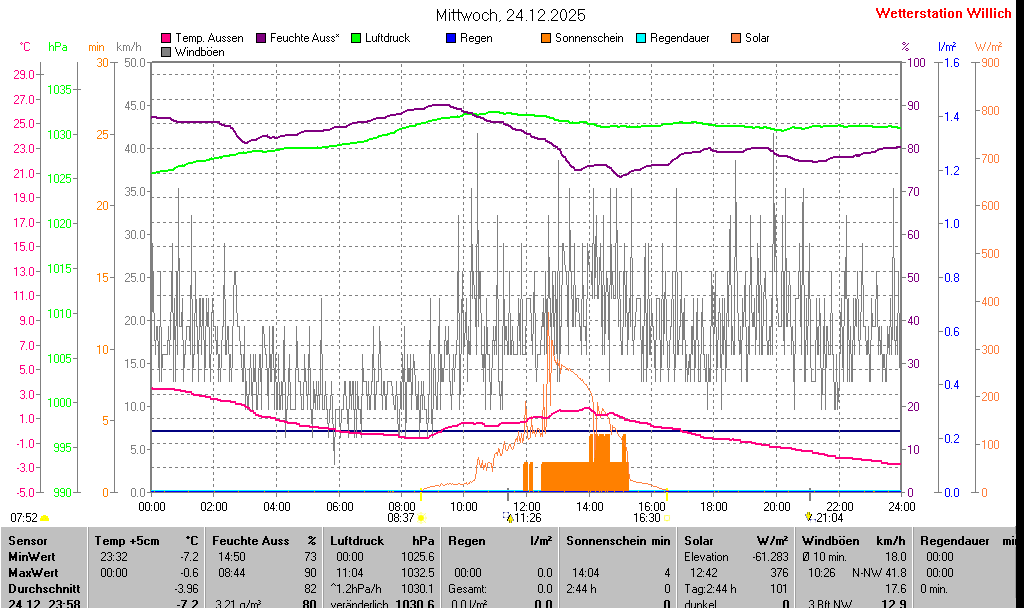Click the Solar legend square

tap(736, 38)
